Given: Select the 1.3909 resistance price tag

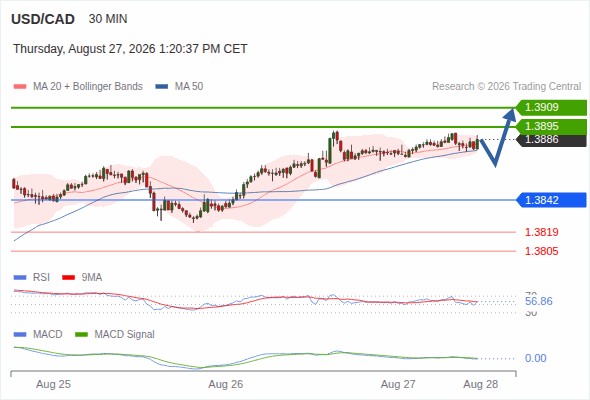Looking at the screenshot, I should pyautogui.click(x=551, y=107).
